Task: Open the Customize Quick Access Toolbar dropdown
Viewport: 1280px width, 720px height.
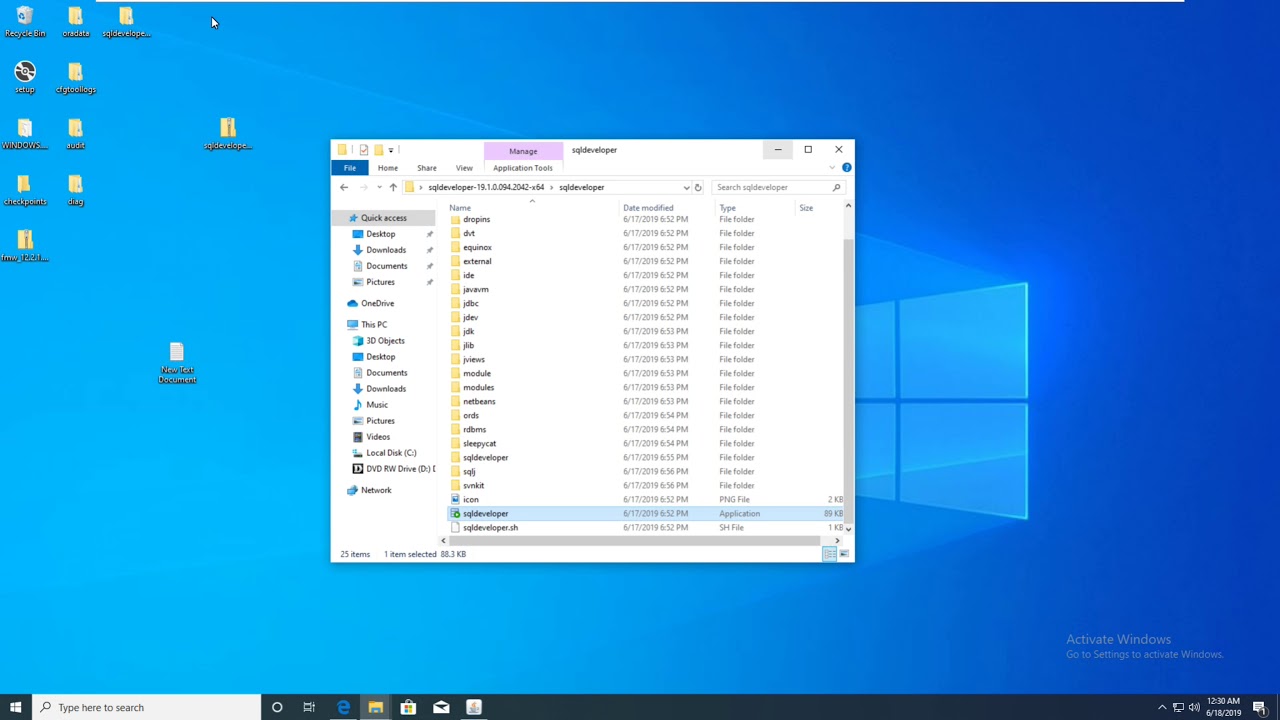Action: point(391,150)
